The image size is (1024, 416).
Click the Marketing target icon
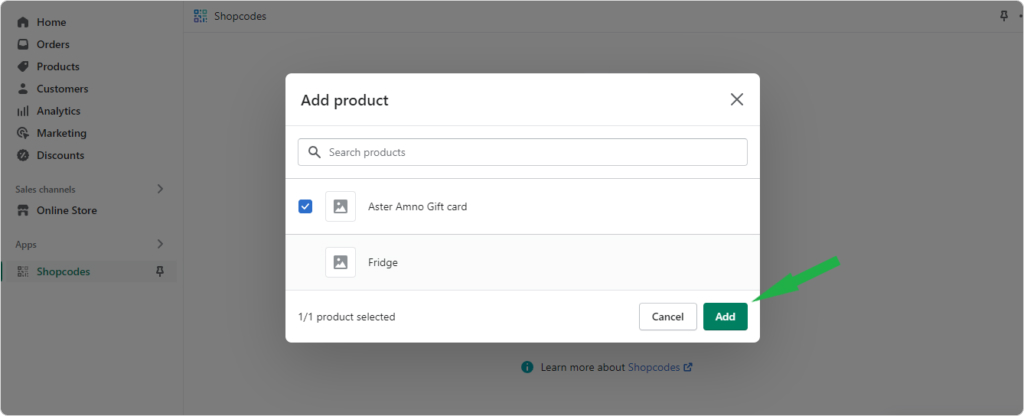[x=23, y=133]
